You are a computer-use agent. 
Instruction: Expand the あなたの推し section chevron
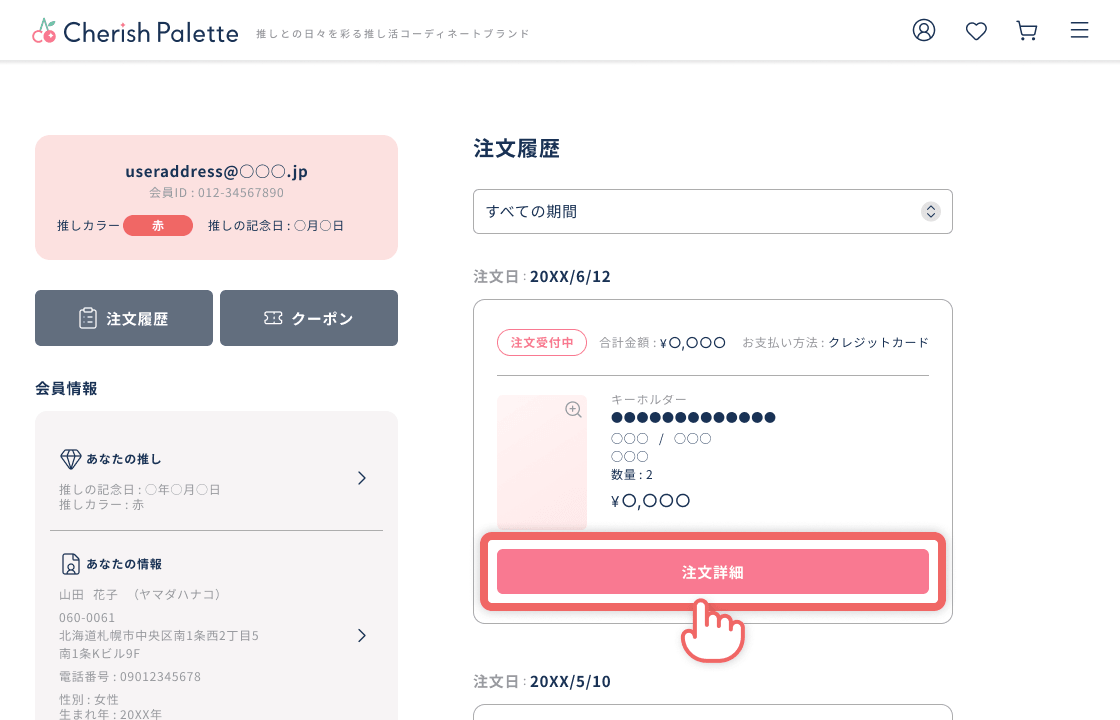point(361,478)
